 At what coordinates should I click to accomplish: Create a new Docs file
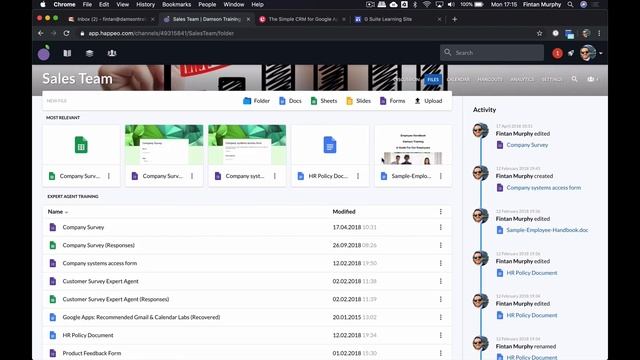290,101
